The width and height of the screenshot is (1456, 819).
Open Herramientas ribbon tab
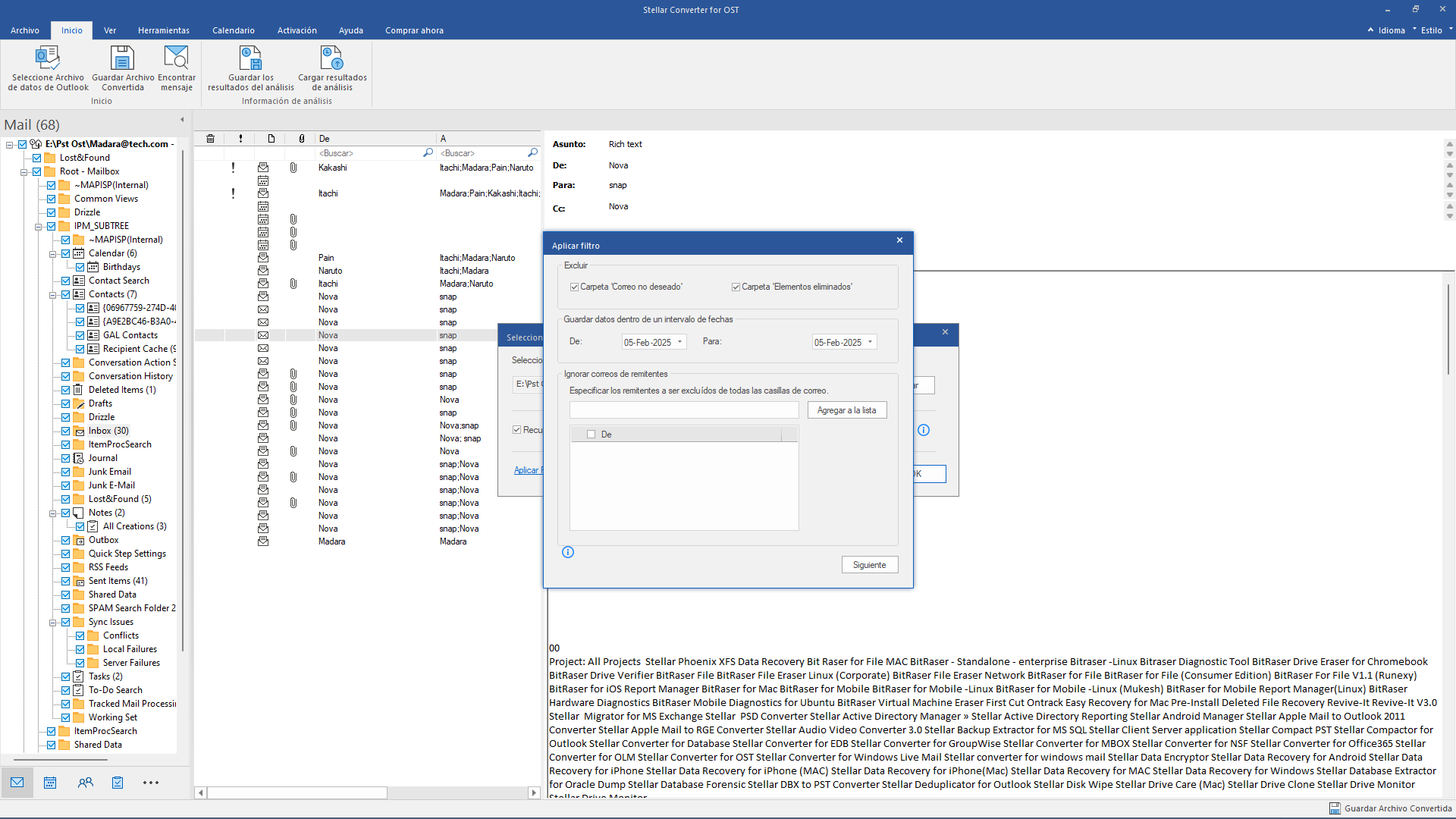164,30
